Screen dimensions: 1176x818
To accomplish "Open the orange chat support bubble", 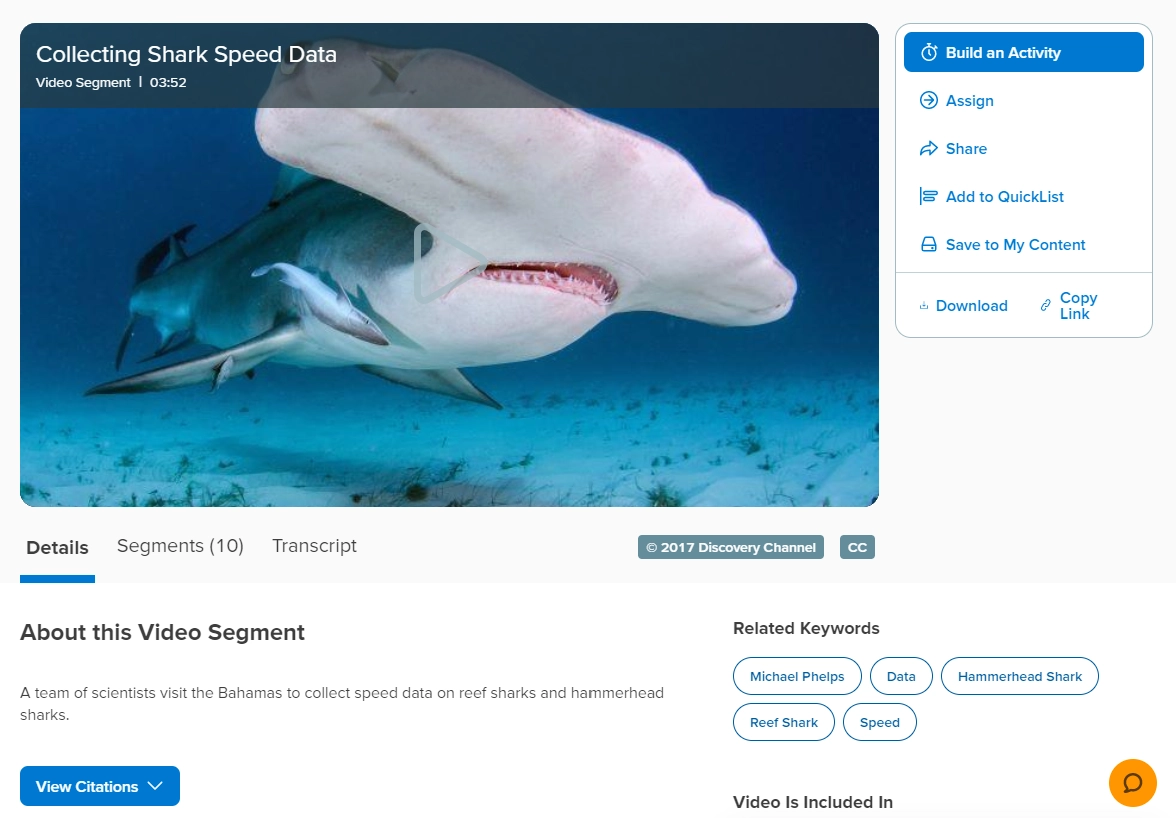I will coord(1132,783).
